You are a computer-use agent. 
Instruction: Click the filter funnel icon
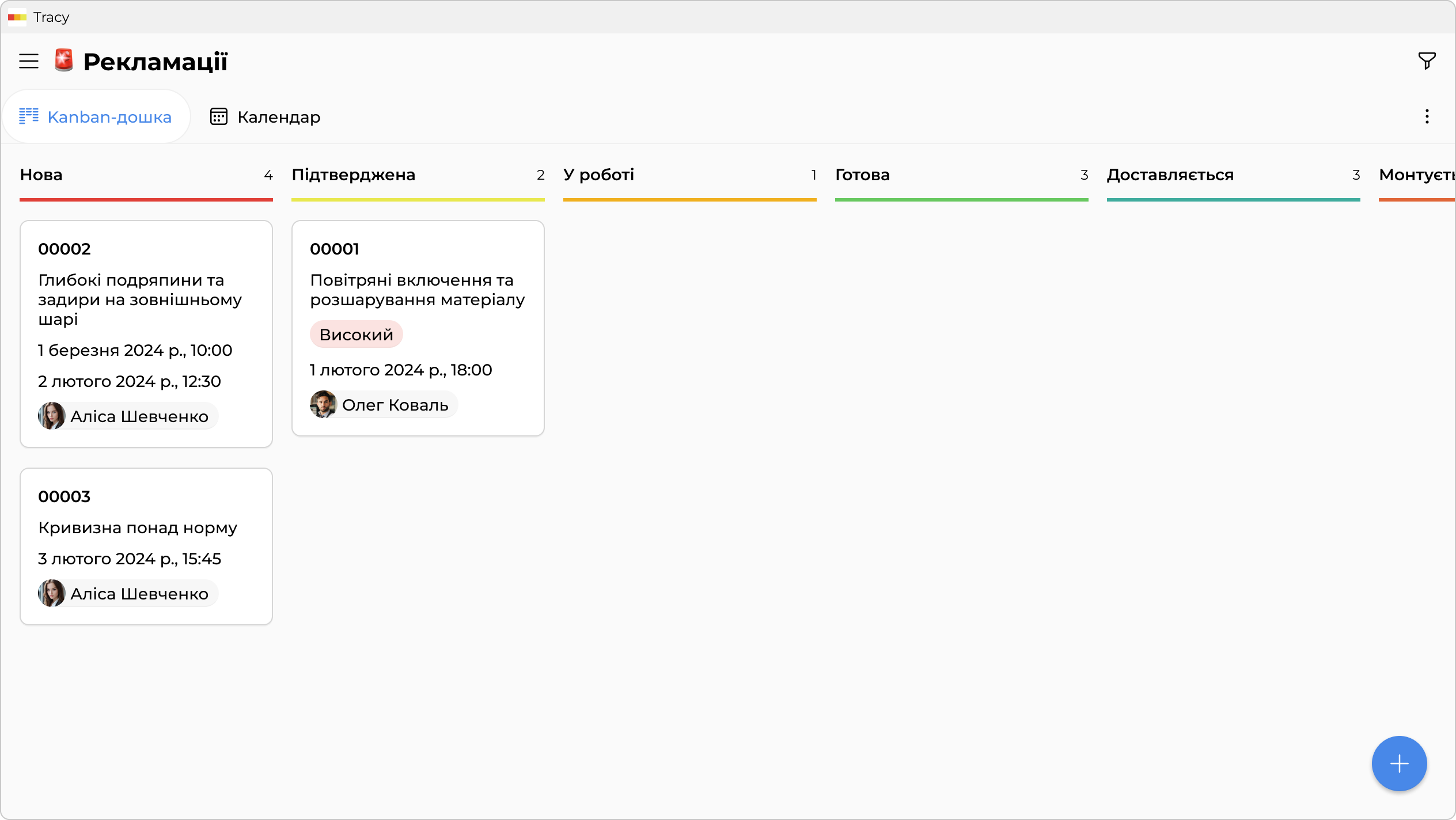point(1427,61)
